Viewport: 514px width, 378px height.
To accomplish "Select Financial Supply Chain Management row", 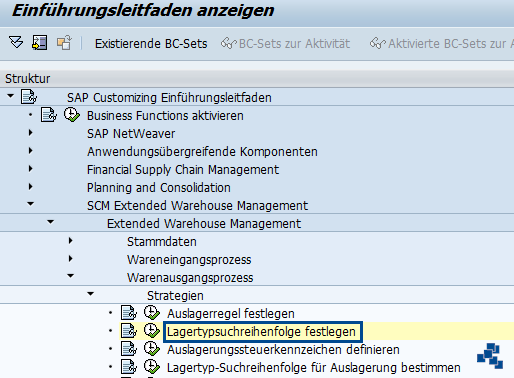I will coord(183,170).
